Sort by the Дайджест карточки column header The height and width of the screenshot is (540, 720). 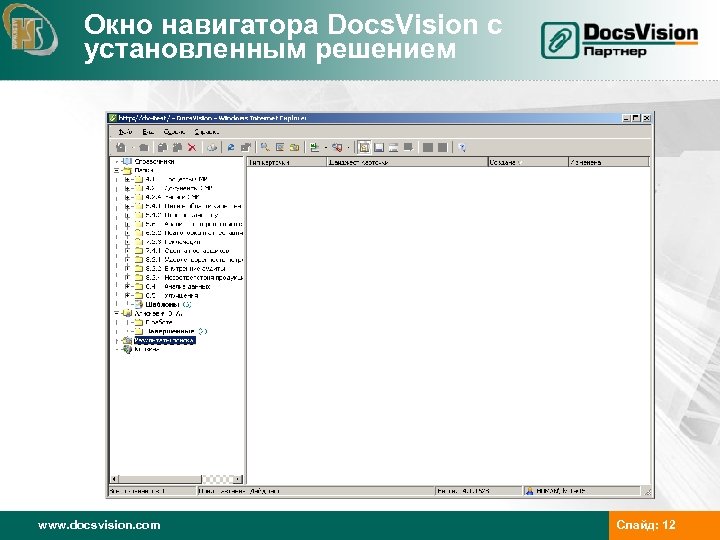click(x=407, y=162)
